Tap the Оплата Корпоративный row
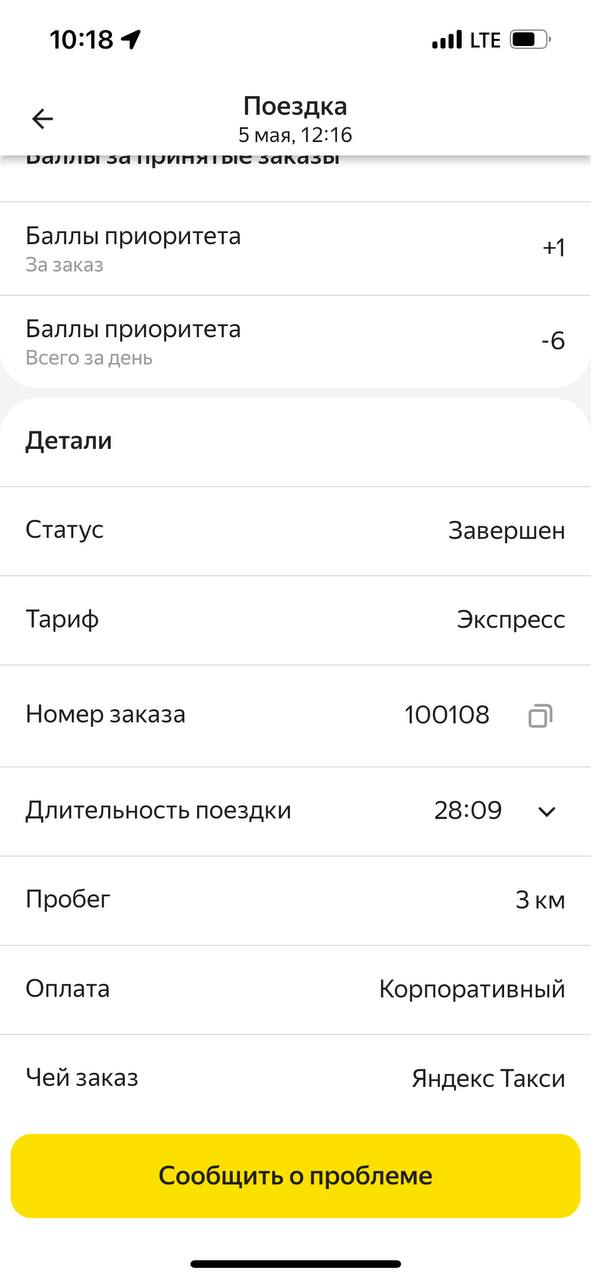 click(295, 990)
